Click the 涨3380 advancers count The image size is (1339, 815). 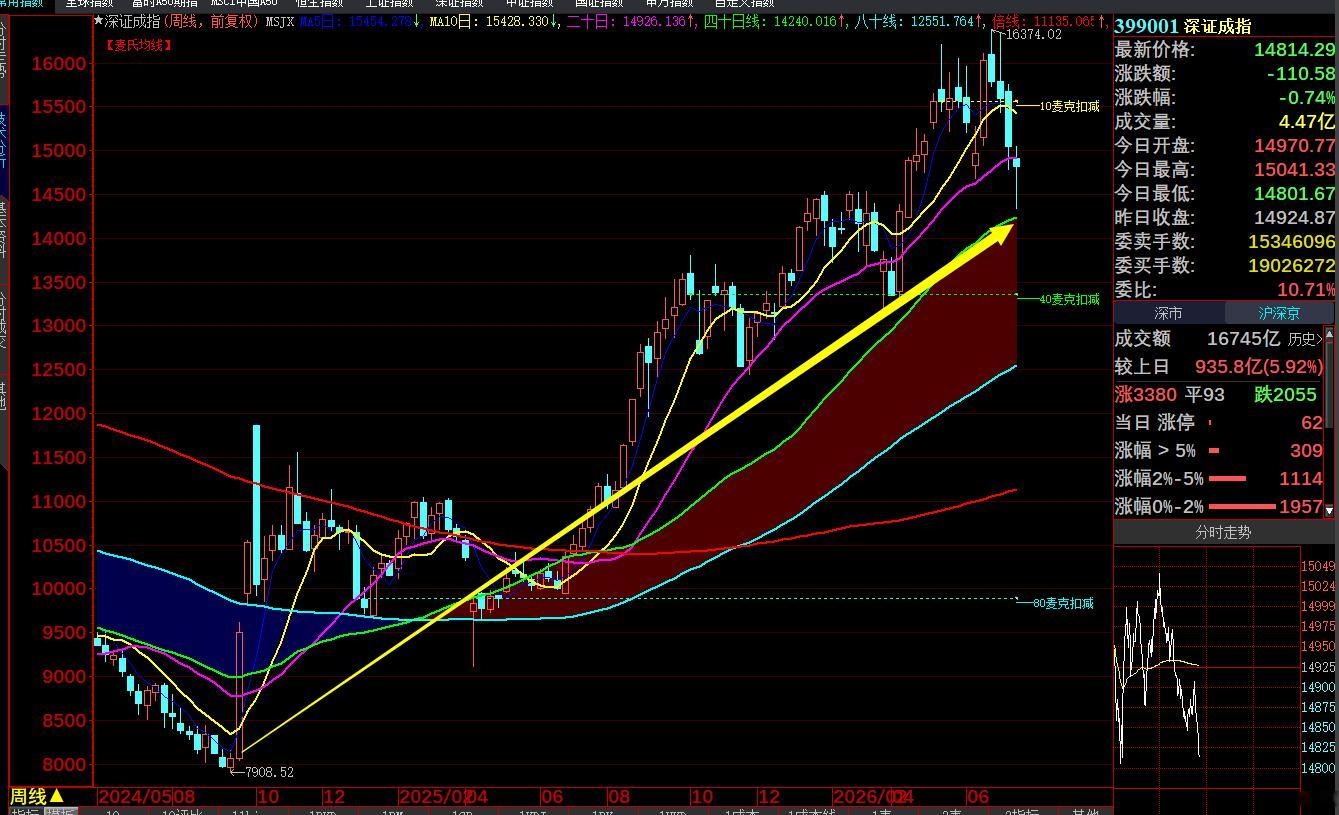1146,395
